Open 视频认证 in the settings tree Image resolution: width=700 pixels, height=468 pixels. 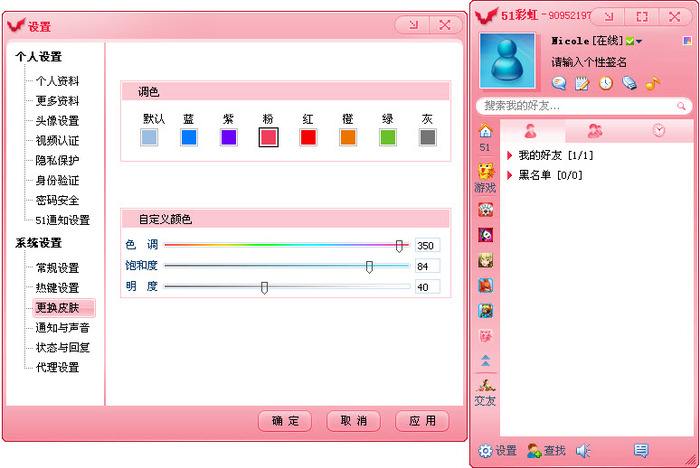(58, 141)
